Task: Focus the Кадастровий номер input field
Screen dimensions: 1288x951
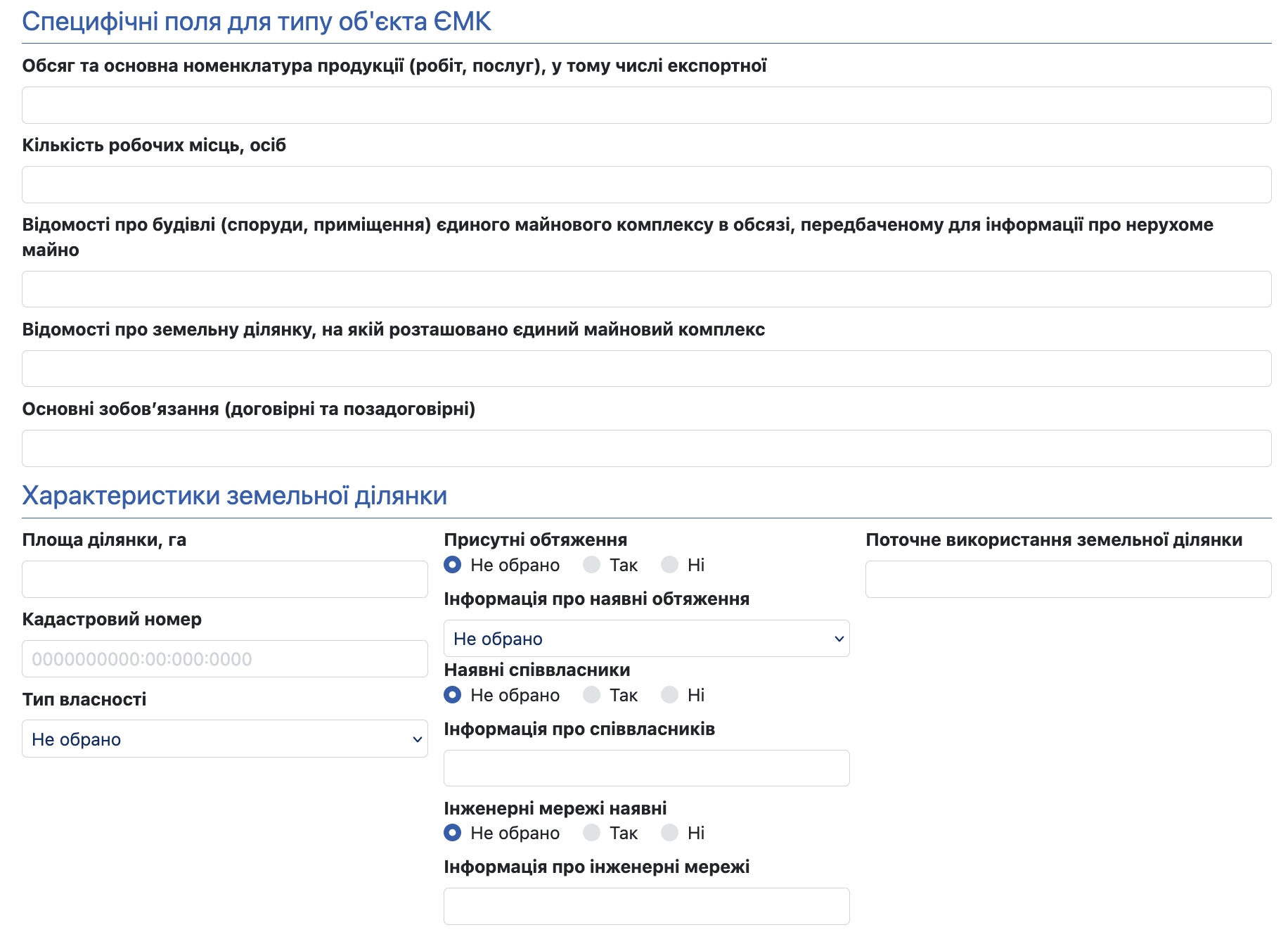Action: (x=225, y=659)
